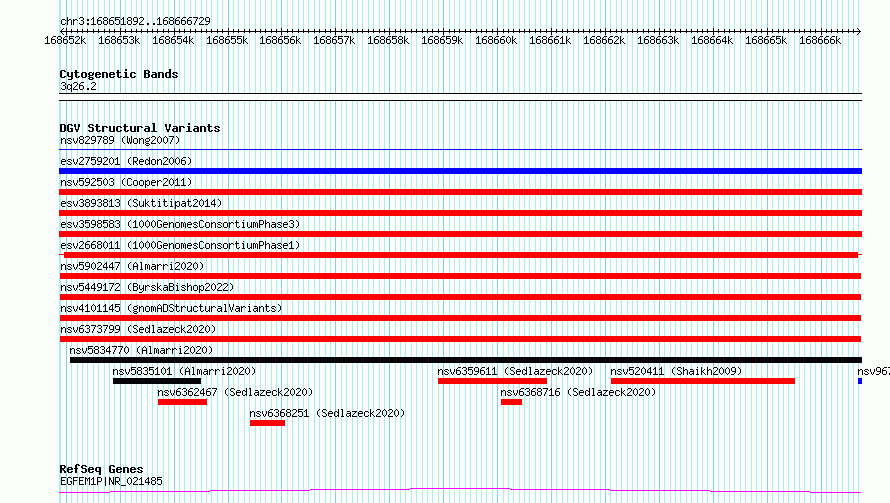Viewport: 890px width, 503px height.
Task: Click the magenta EGFEM1P gene line
Action: tap(460, 491)
